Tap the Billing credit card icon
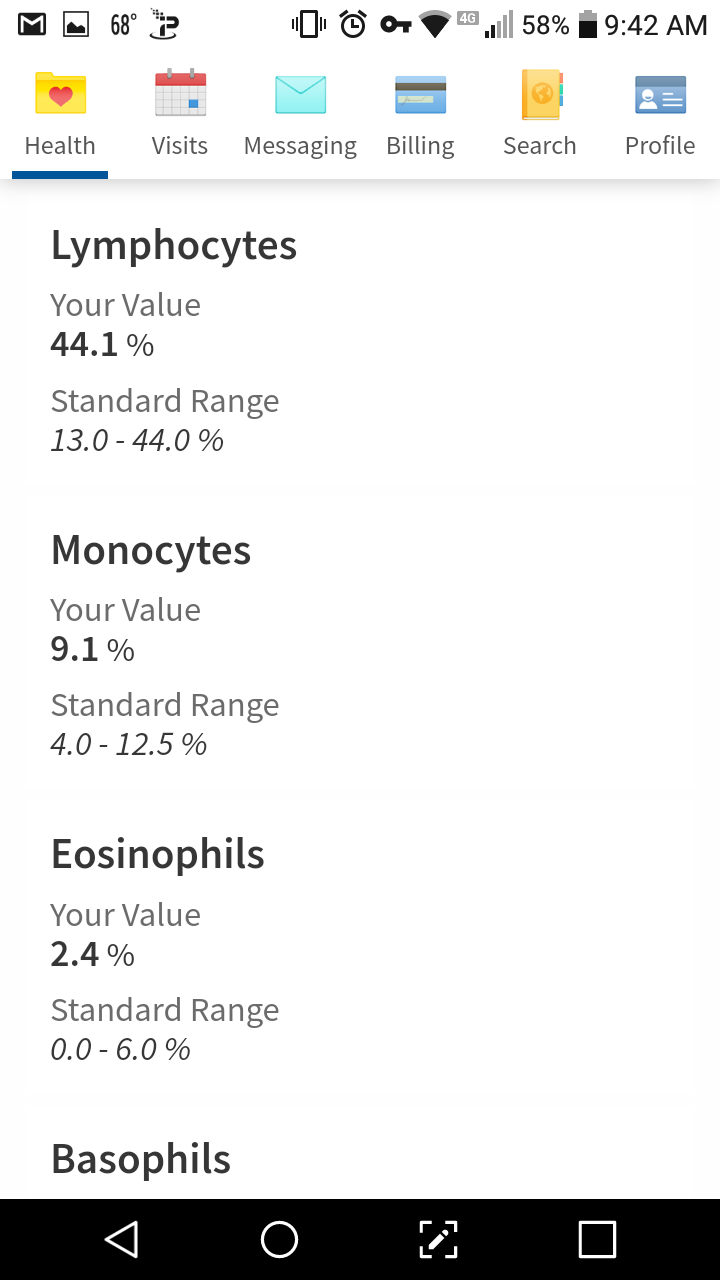The width and height of the screenshot is (720, 1280). pos(420,94)
